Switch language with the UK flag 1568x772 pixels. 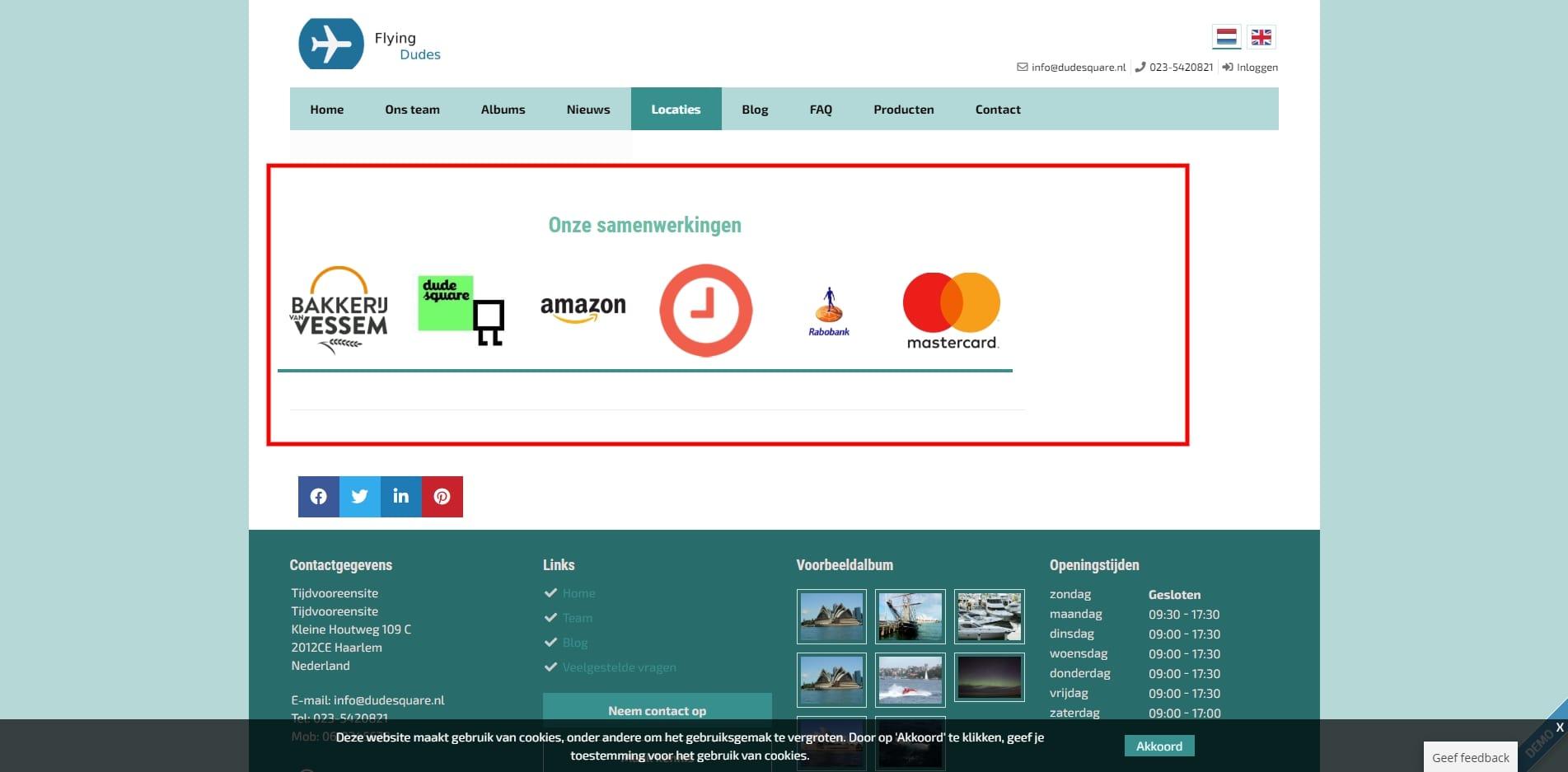tap(1261, 37)
